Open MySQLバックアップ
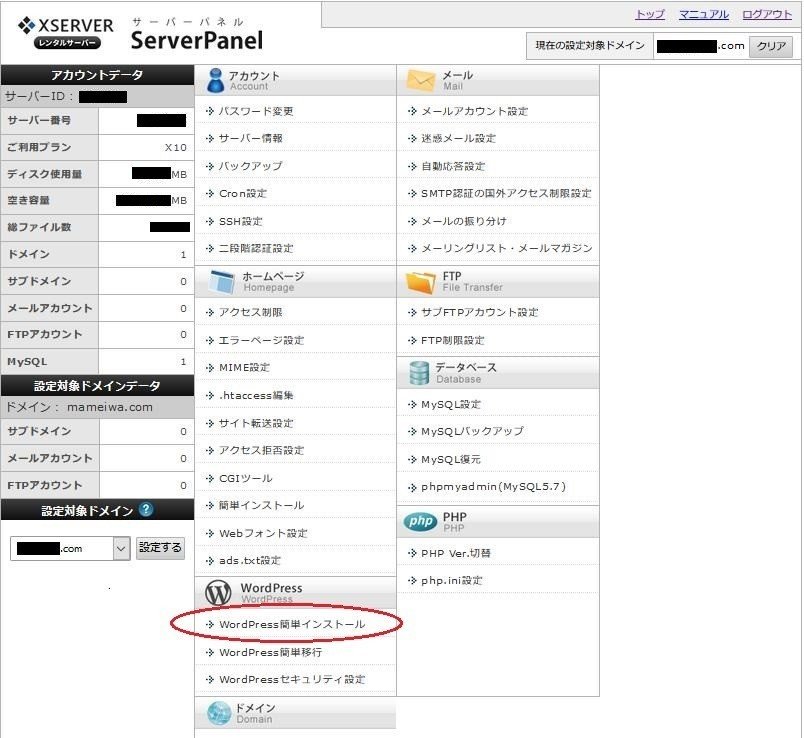 [472, 431]
